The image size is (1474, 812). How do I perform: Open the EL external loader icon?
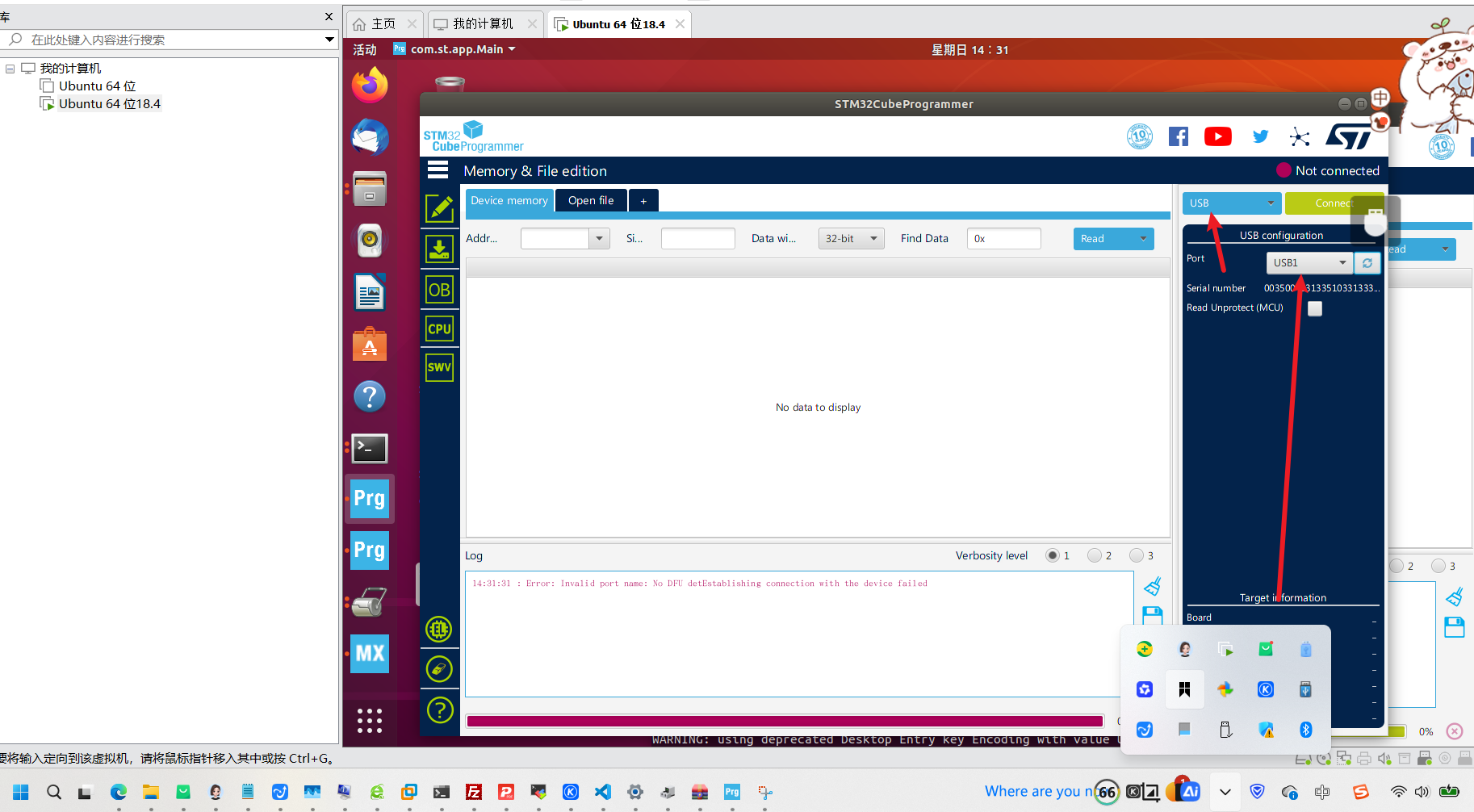tap(439, 630)
